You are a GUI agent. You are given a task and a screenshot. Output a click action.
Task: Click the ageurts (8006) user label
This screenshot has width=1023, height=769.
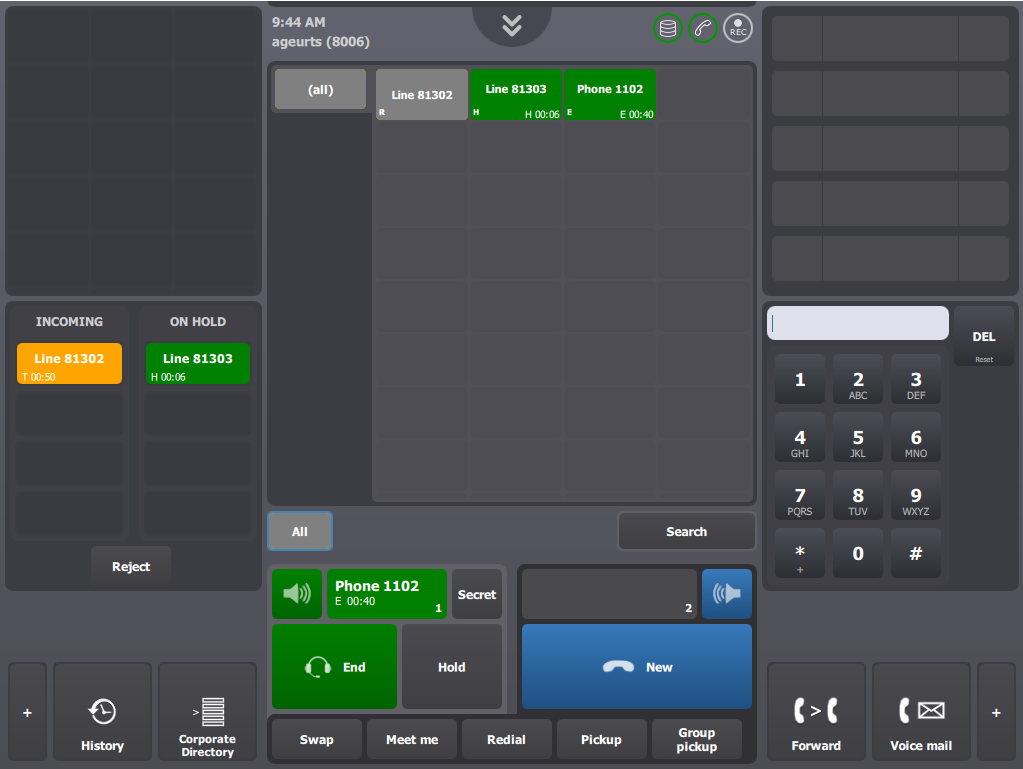click(x=320, y=42)
